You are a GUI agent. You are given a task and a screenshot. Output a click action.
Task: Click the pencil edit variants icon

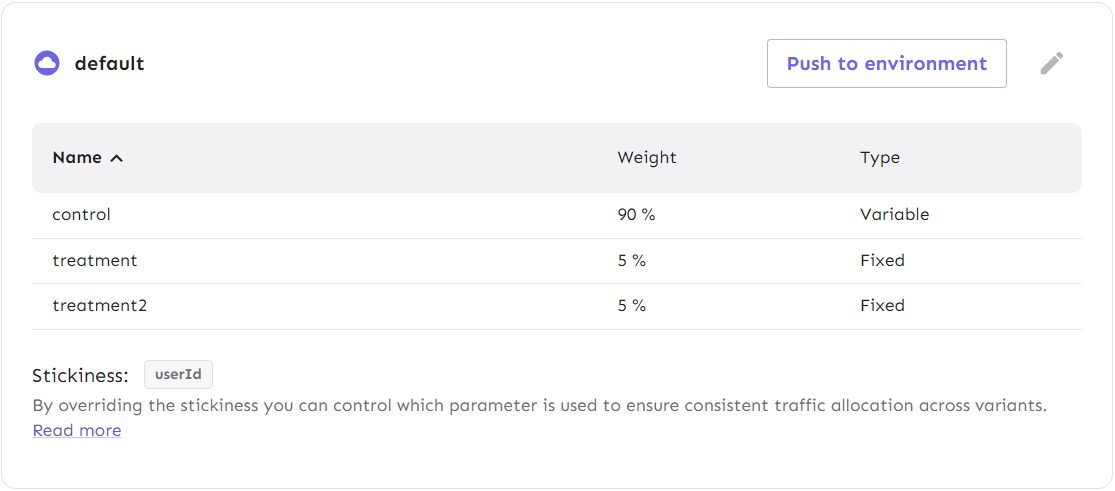click(x=1052, y=63)
